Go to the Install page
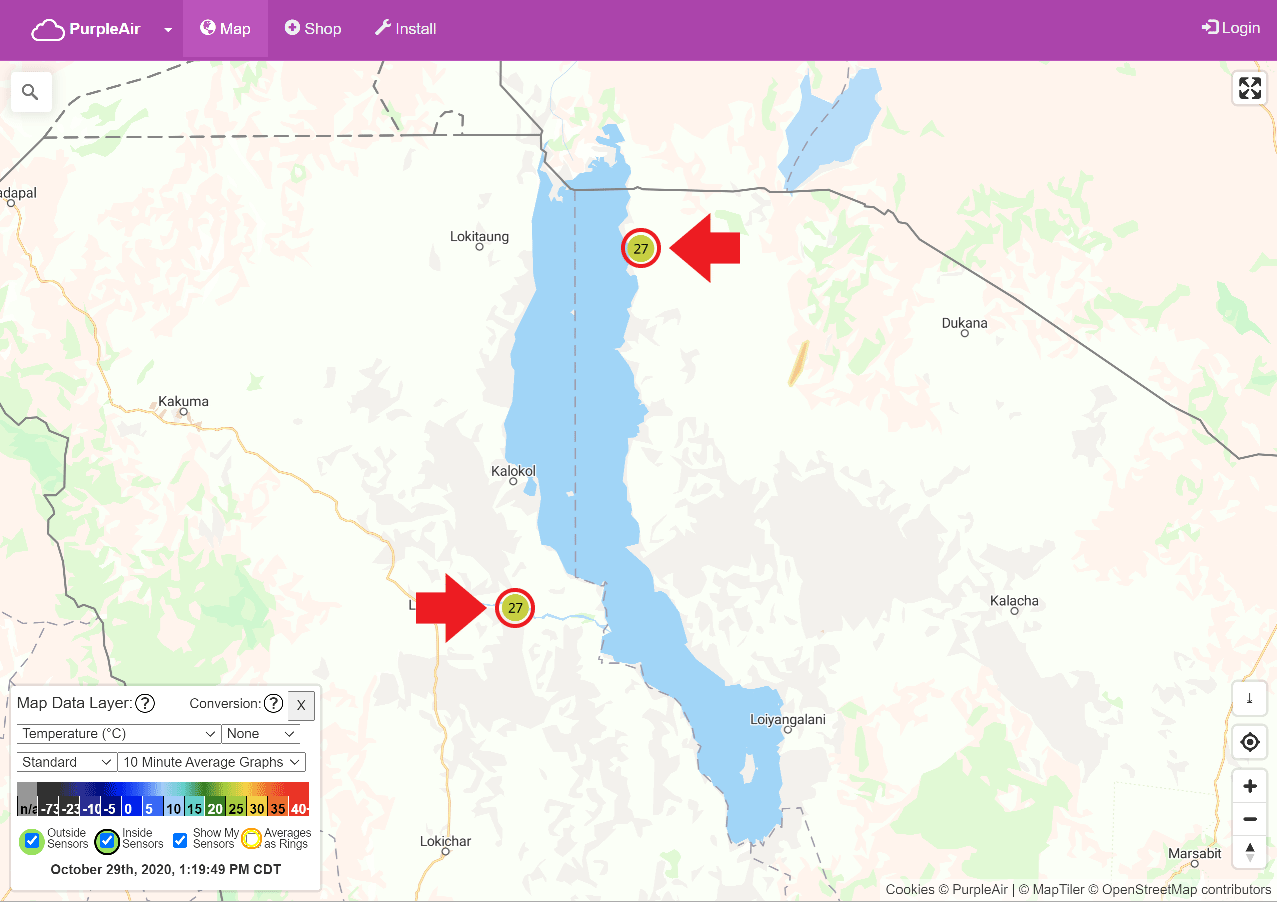Screen dimensions: 1277x902 coord(405,29)
